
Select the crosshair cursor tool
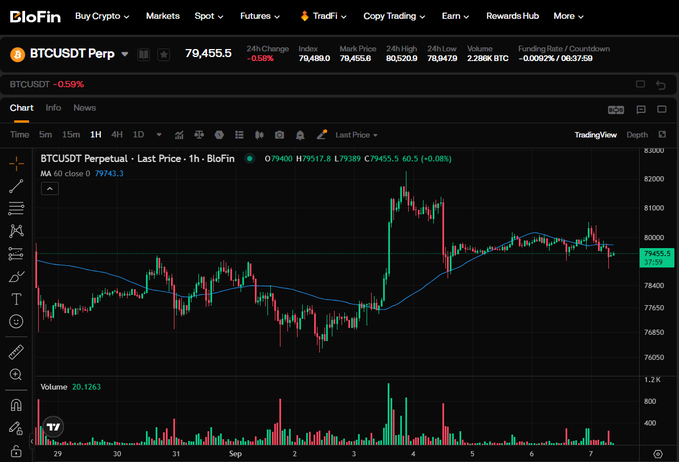[16, 164]
